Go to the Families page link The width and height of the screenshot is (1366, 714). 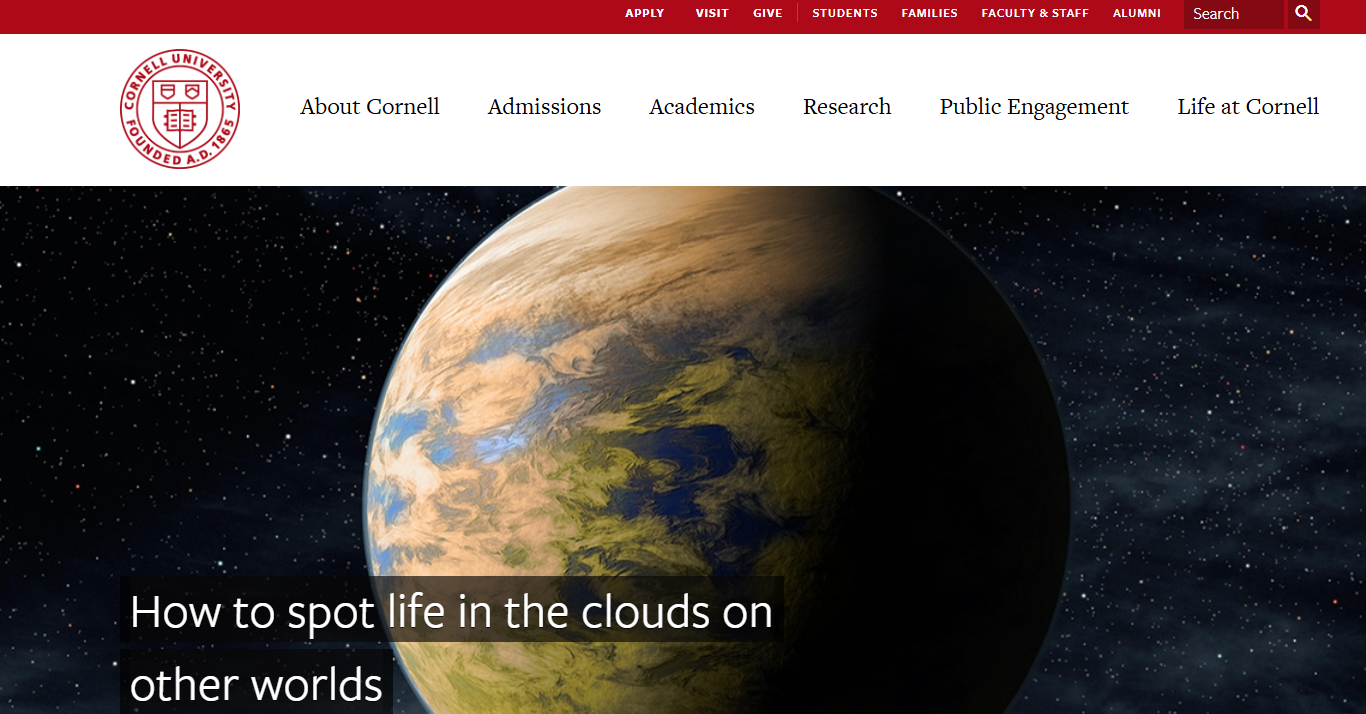pyautogui.click(x=929, y=13)
